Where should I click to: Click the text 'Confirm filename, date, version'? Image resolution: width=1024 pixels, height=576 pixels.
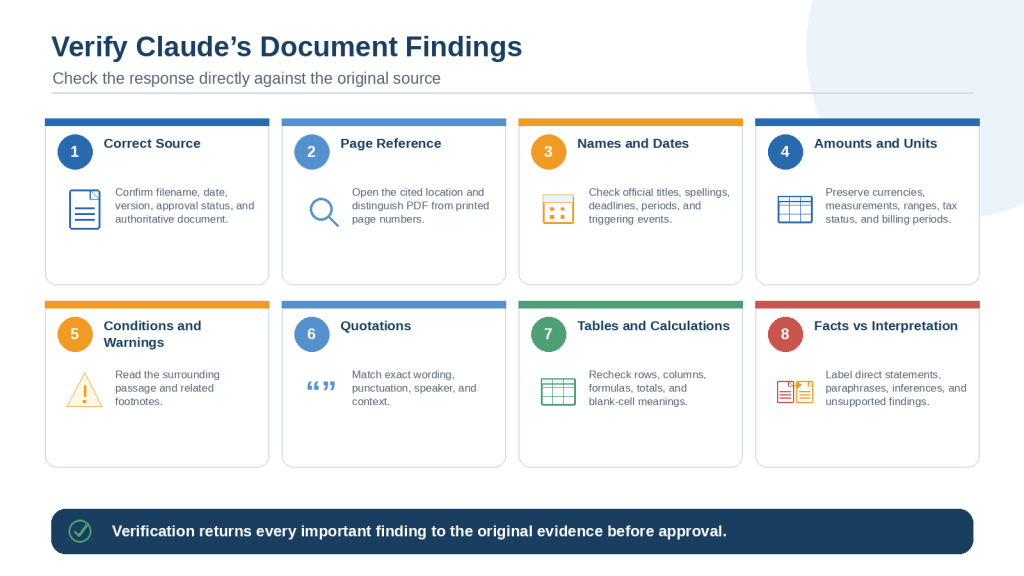pos(185,206)
